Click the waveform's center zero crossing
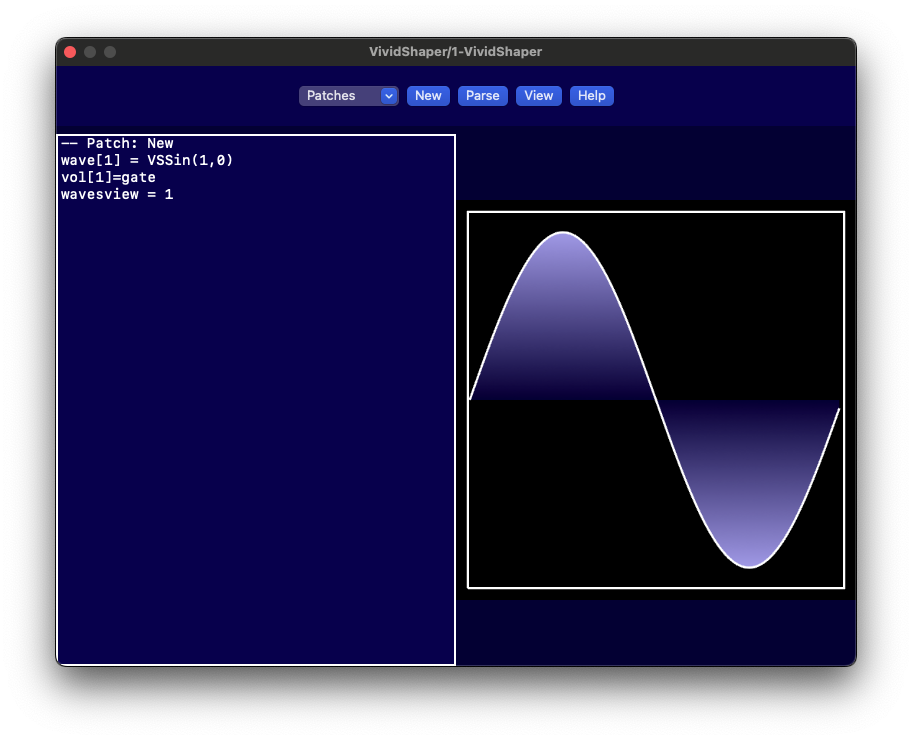The width and height of the screenshot is (912, 740). [x=656, y=400]
